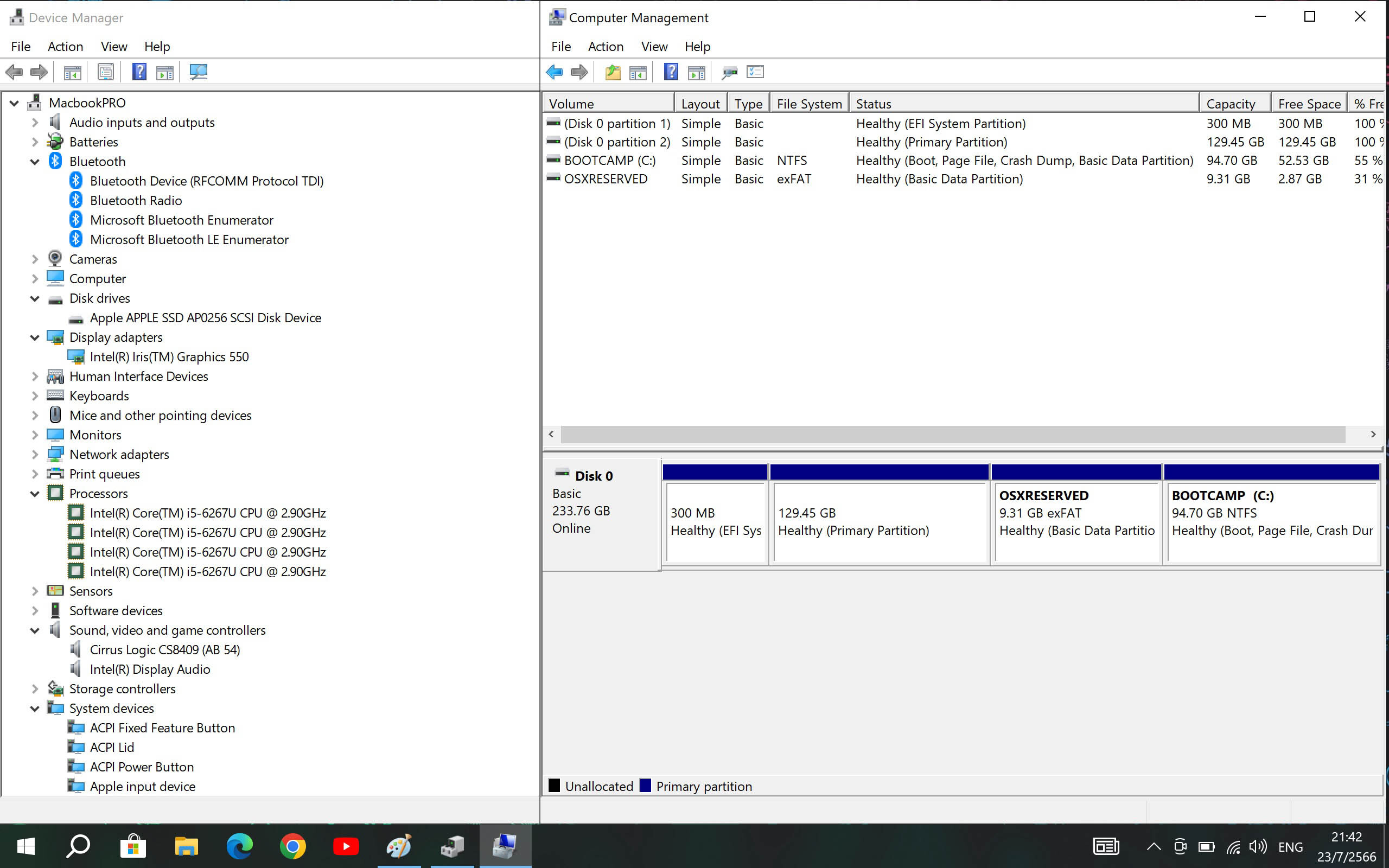
Task: Sort by Status column header
Action: [x=1024, y=104]
